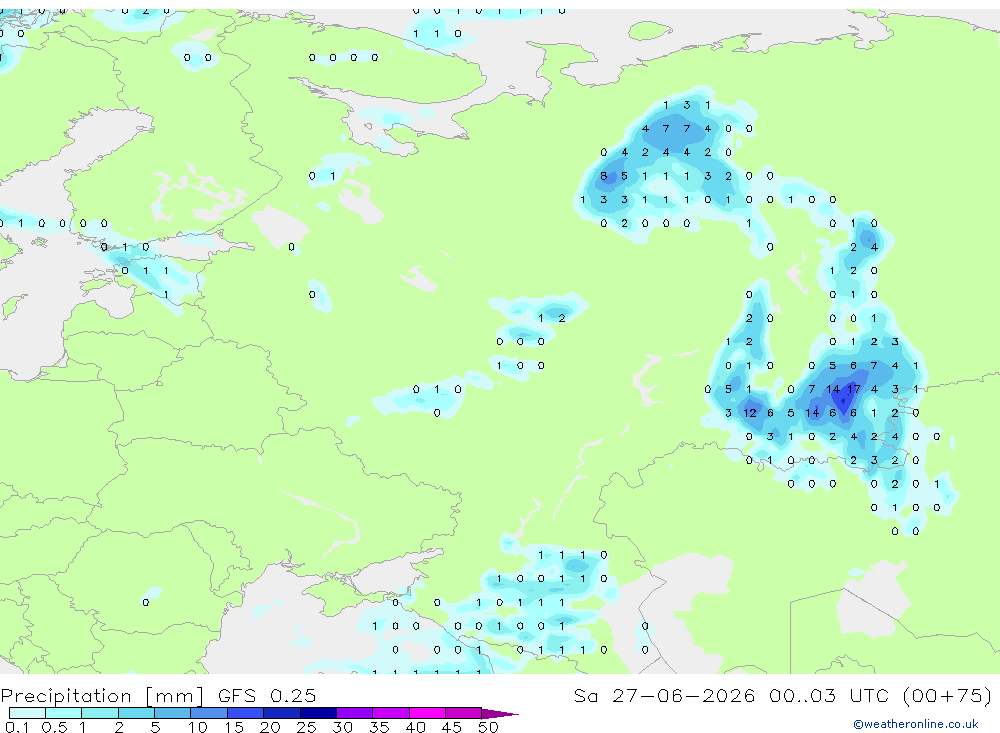Pick the 45–50 mm legend swatch
1000x733 pixels.
click(463, 713)
